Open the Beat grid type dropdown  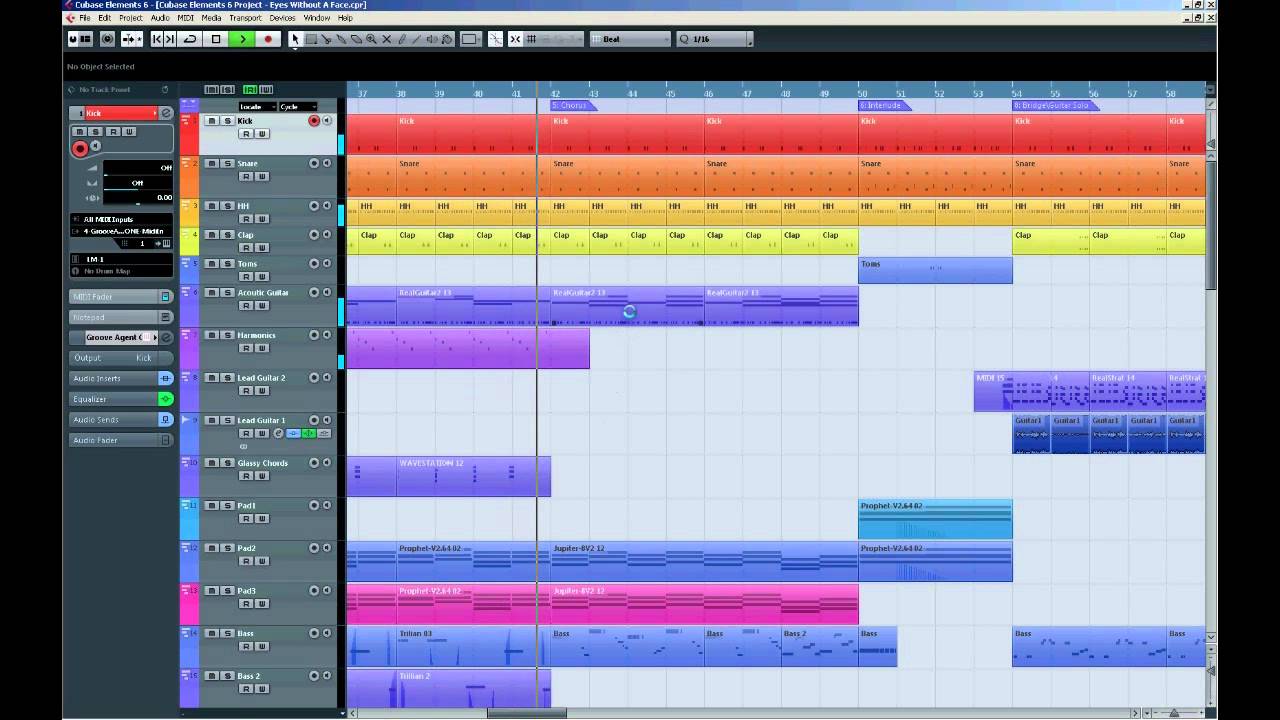click(630, 39)
